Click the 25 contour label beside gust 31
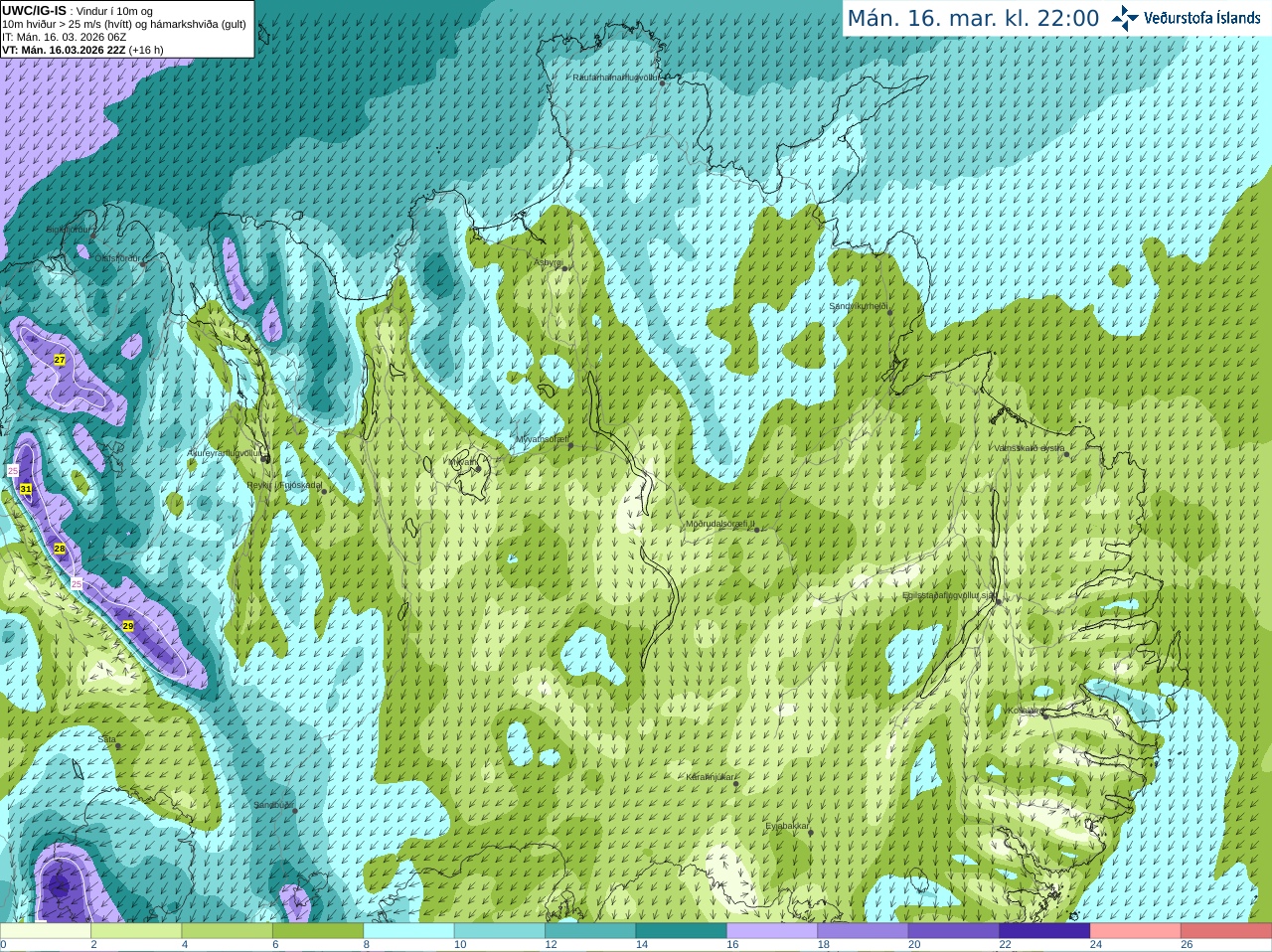Image resolution: width=1272 pixels, height=952 pixels. pos(13,470)
